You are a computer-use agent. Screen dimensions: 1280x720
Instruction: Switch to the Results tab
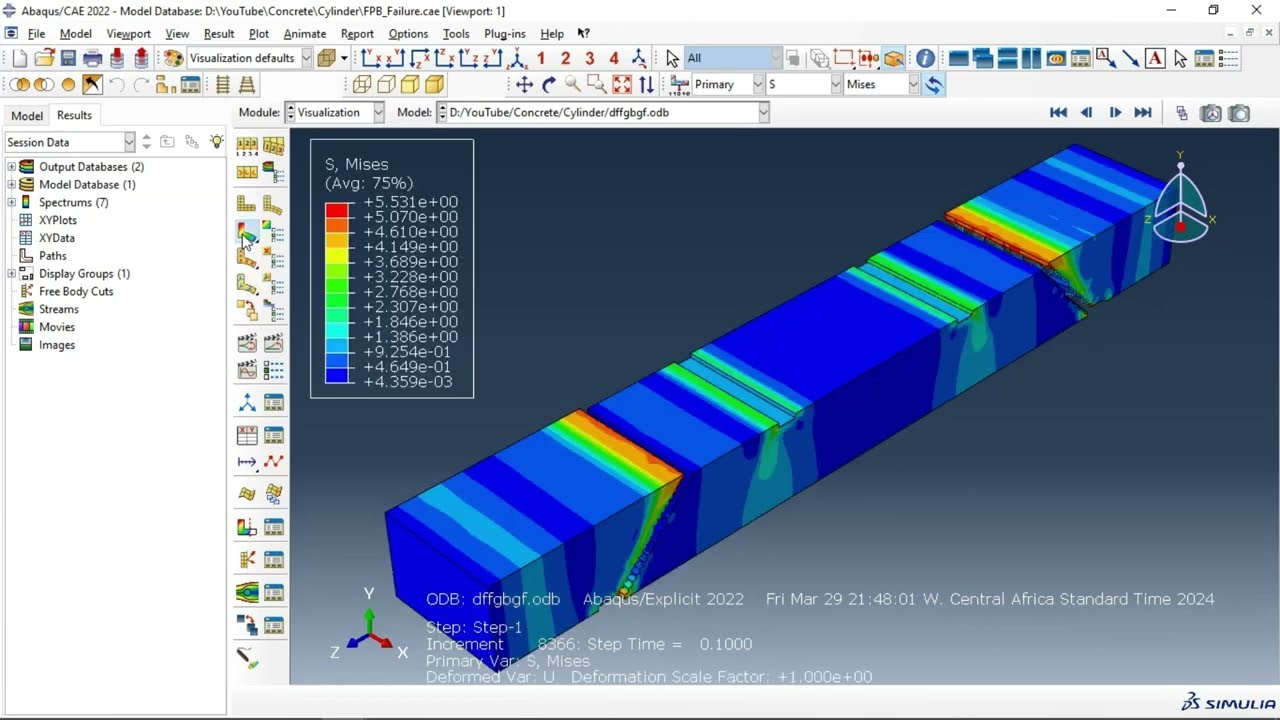pyautogui.click(x=74, y=115)
